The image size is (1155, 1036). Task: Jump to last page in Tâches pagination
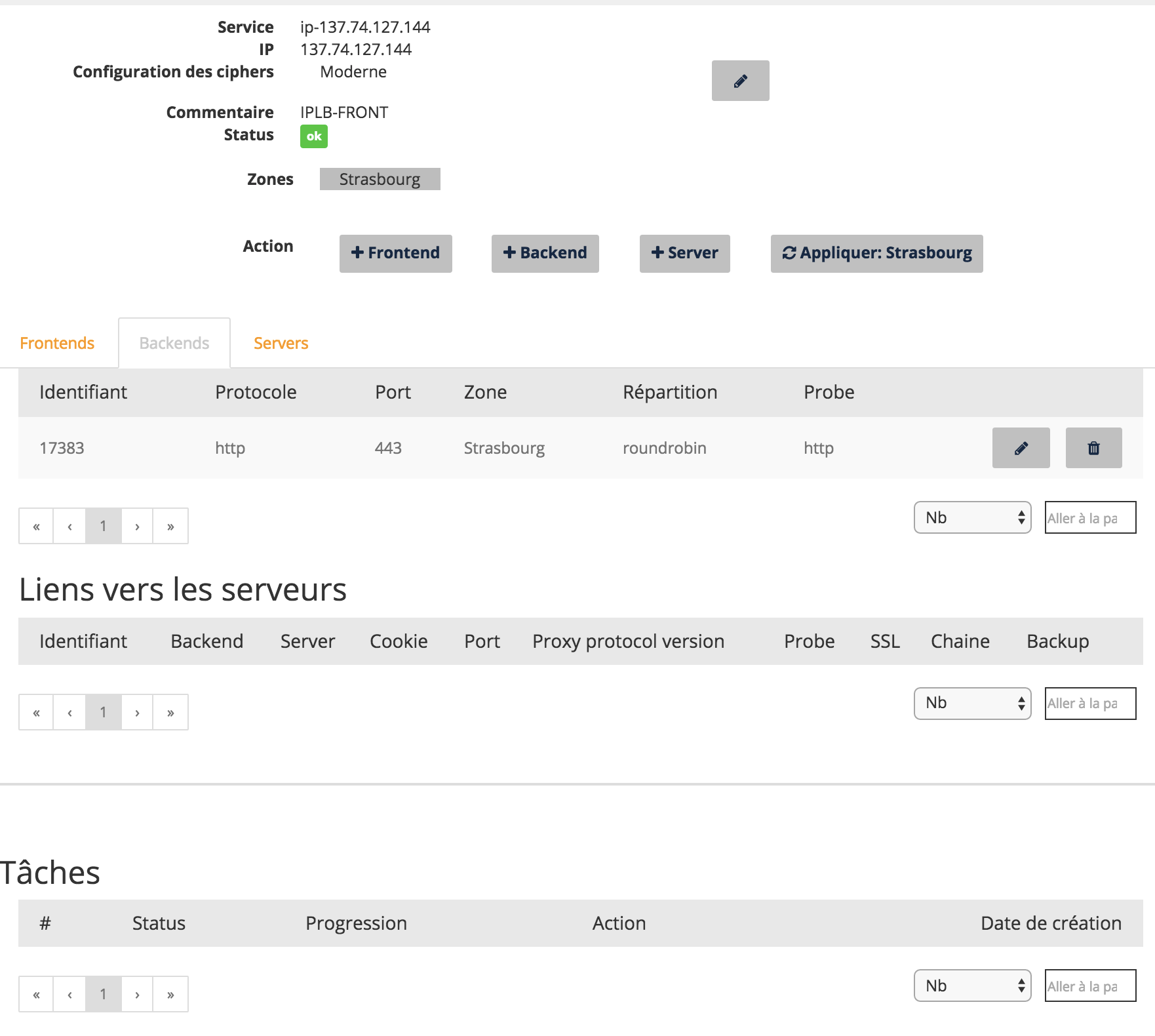coord(170,994)
